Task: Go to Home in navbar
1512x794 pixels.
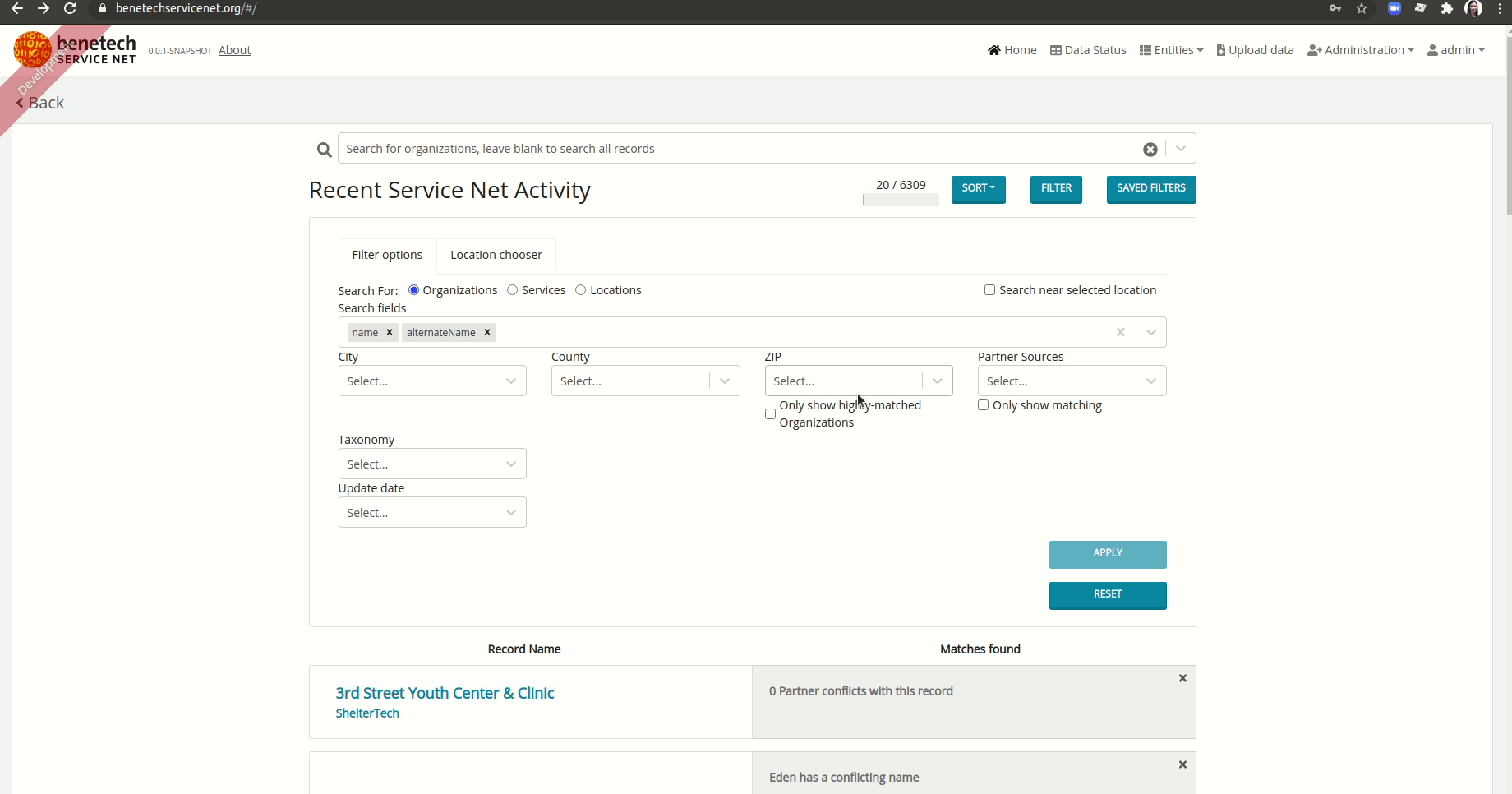Action: pyautogui.click(x=1012, y=50)
